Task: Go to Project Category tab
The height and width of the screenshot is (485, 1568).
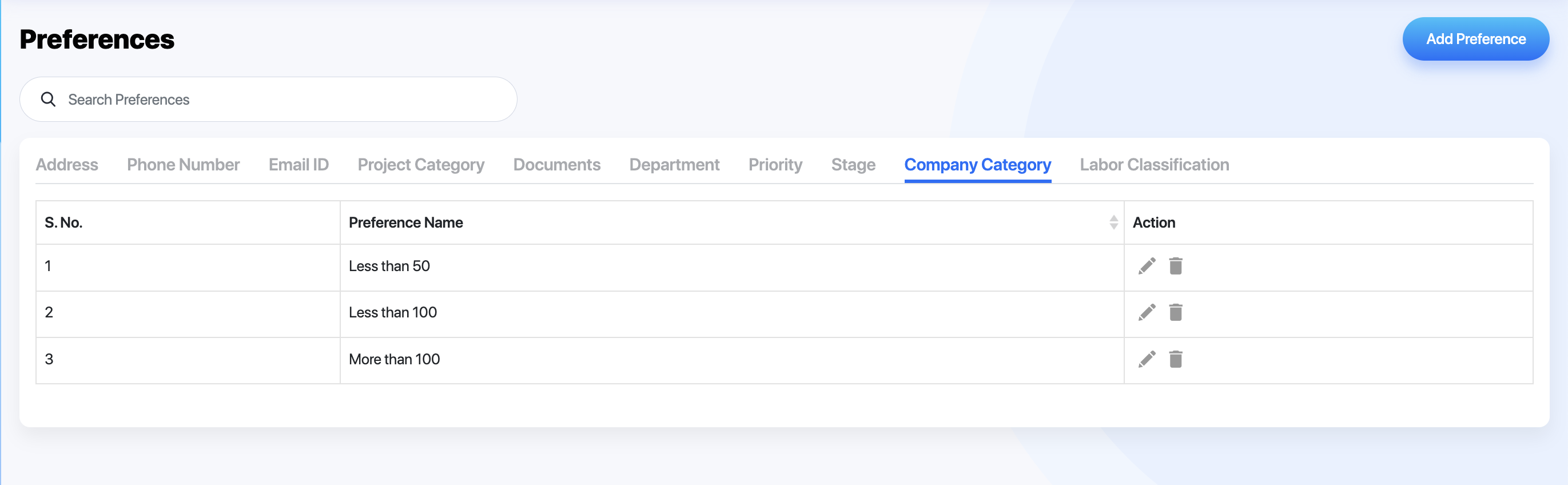Action: point(421,164)
